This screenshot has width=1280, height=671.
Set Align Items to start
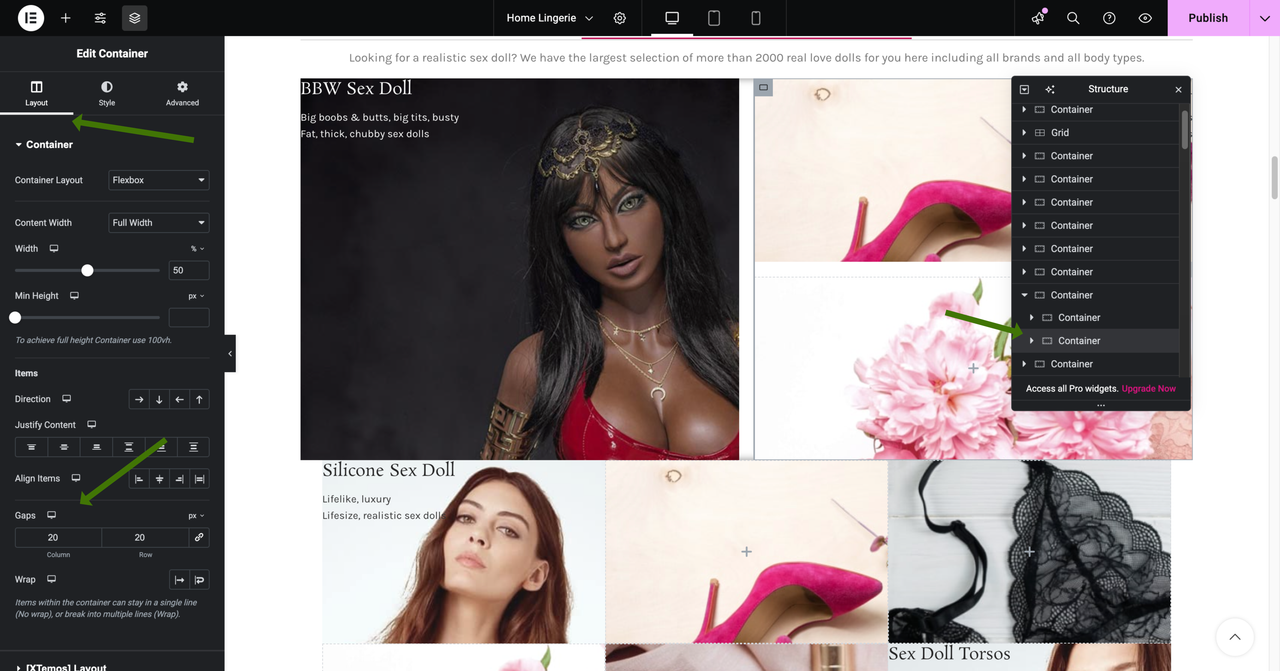click(139, 479)
